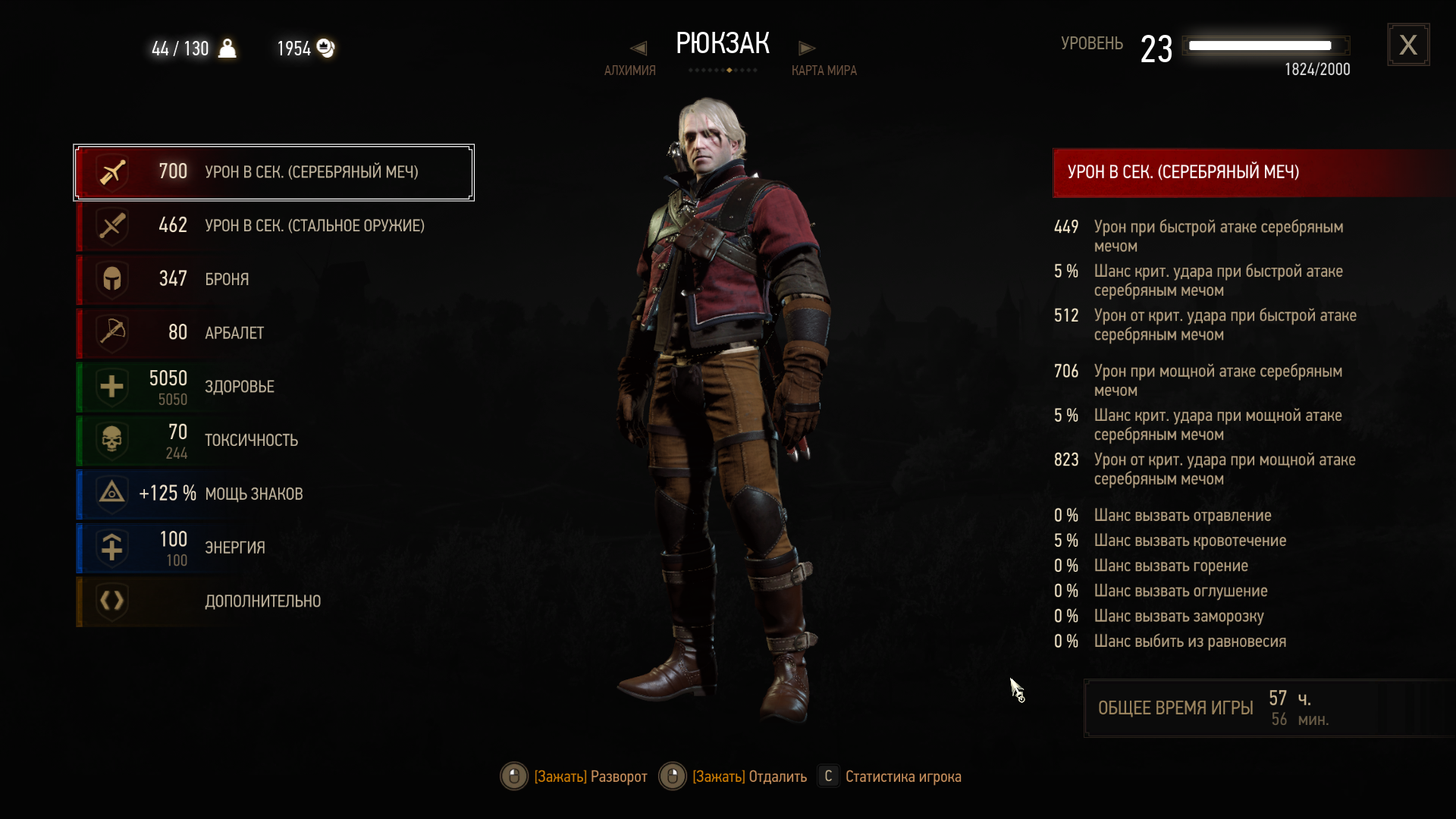Click the stamina Энергия icon
Image resolution: width=1456 pixels, height=819 pixels.
pyautogui.click(x=112, y=548)
